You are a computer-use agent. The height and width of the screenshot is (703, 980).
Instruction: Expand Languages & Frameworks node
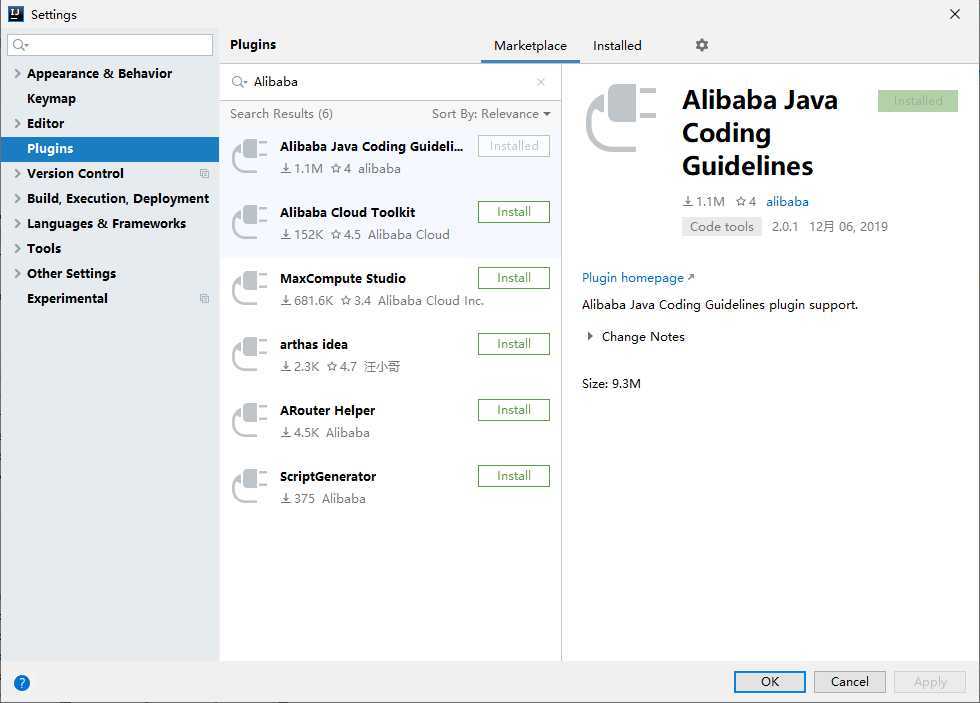pyautogui.click(x=17, y=223)
